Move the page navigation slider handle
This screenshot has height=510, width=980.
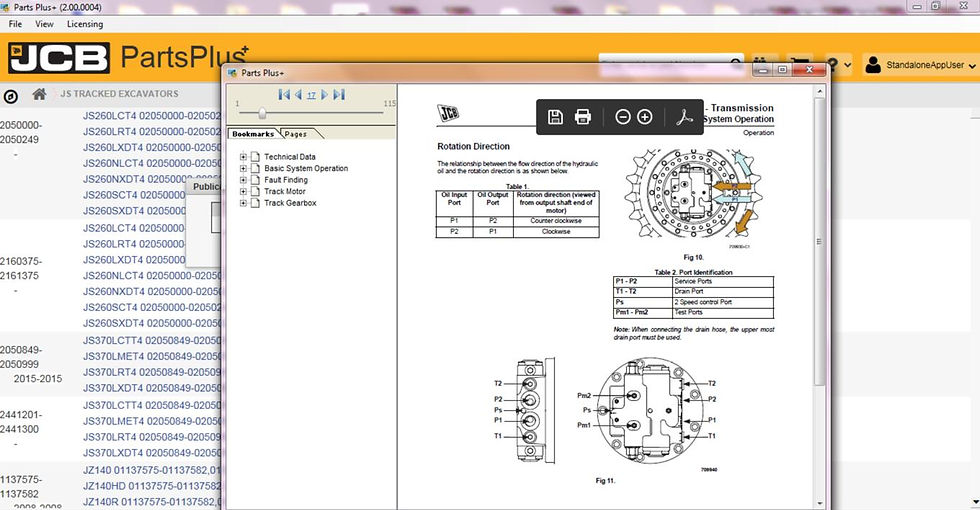coord(262,112)
